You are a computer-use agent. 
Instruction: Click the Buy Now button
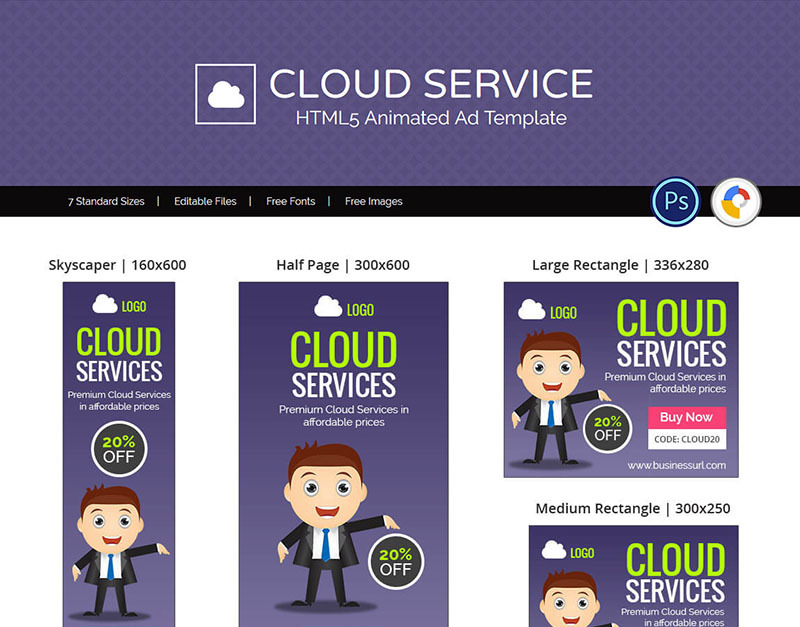687,417
